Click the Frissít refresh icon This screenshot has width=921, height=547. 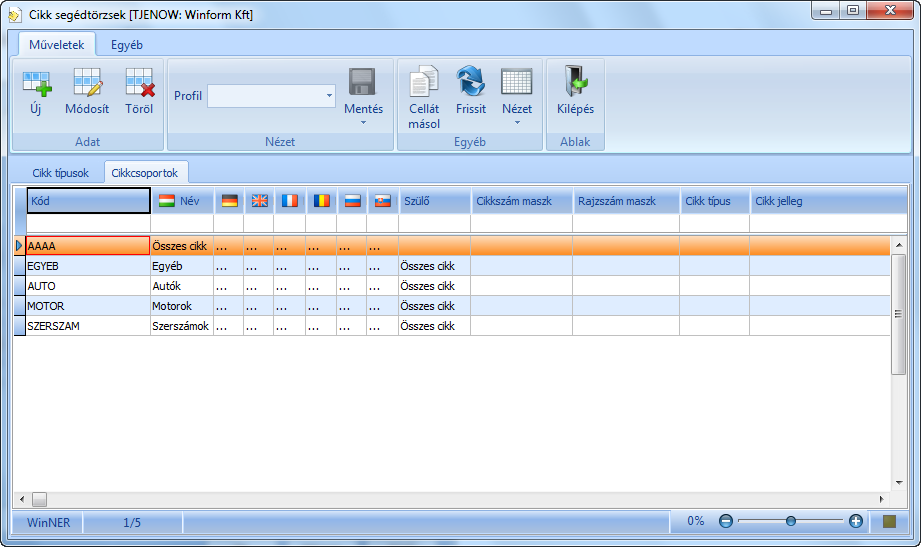coord(471,81)
